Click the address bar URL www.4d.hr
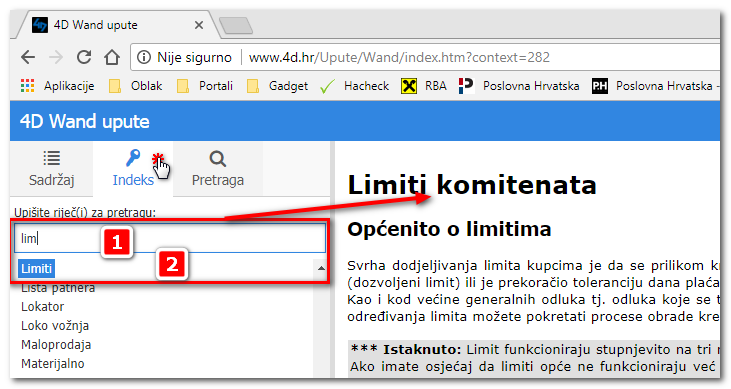Viewport: 731px width, 389px height. click(x=399, y=57)
